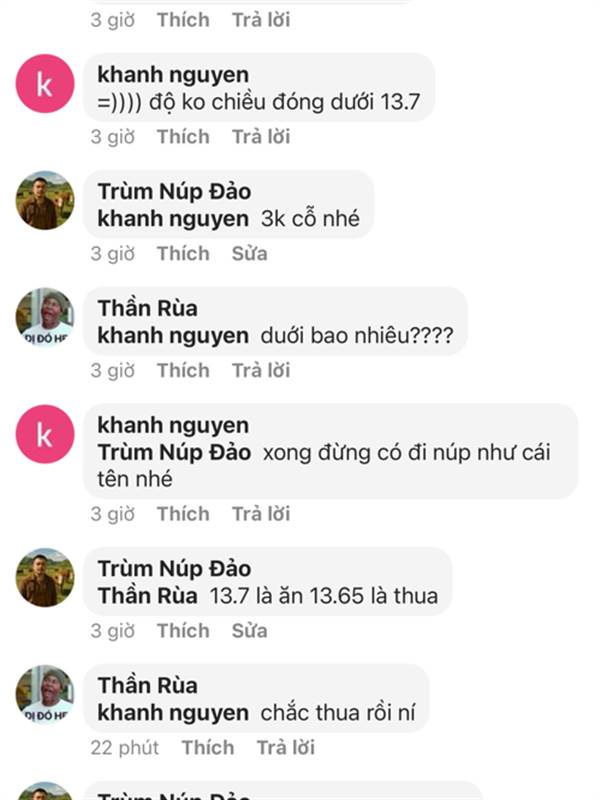Like the 'độ ko chiều đóng' comment
Viewport: 600px width, 800px height.
[x=183, y=137]
